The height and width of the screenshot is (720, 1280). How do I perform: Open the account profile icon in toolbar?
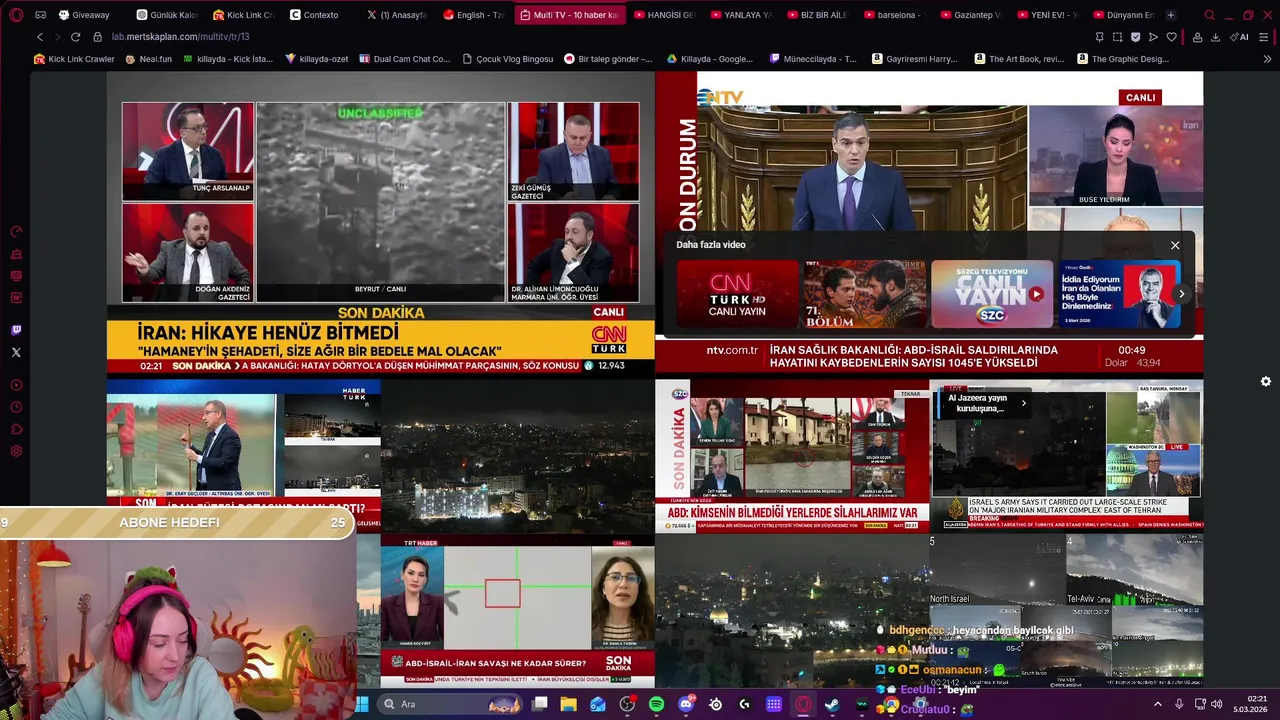(1198, 37)
